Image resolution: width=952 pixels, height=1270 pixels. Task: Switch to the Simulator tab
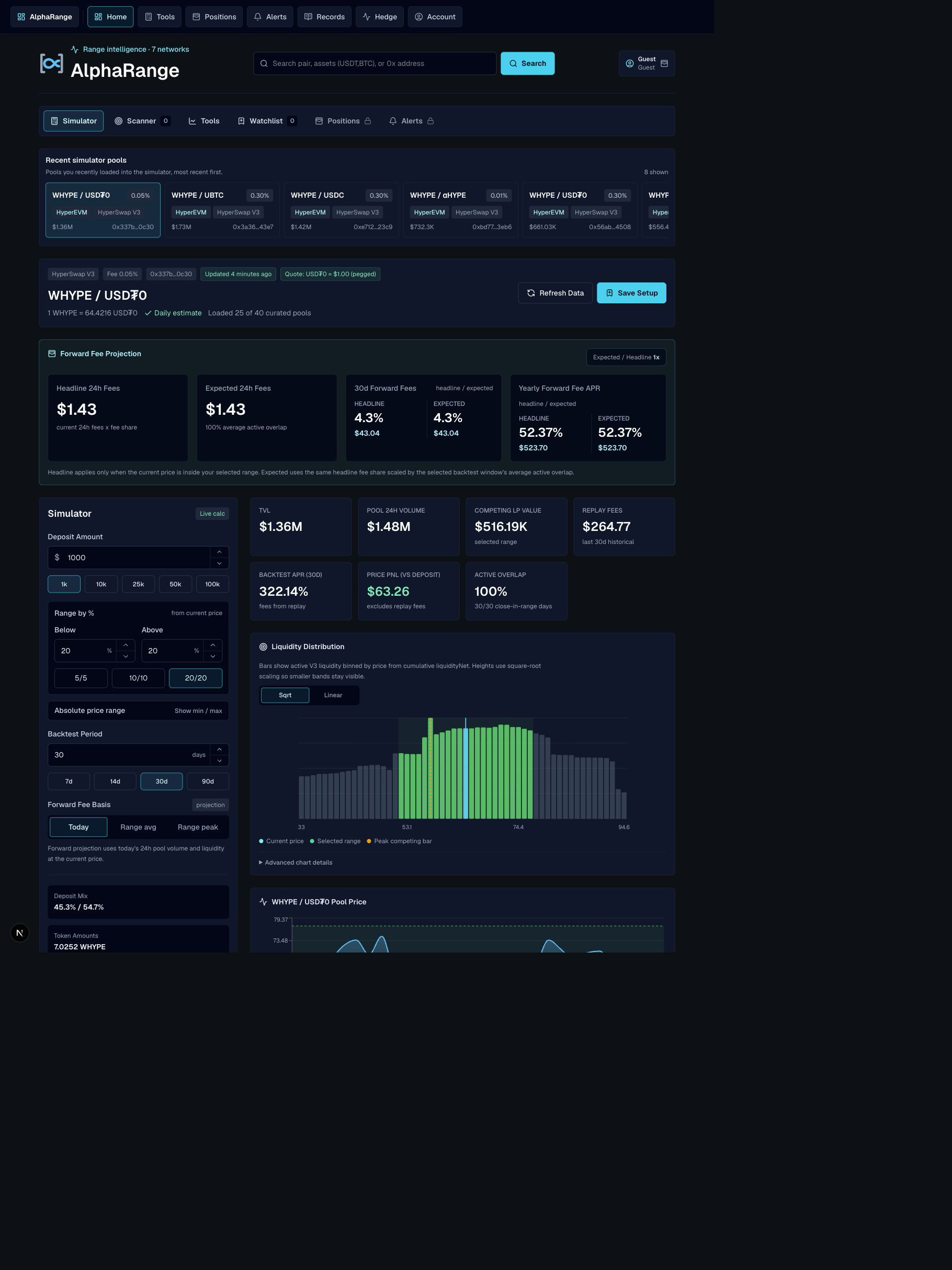click(x=74, y=121)
